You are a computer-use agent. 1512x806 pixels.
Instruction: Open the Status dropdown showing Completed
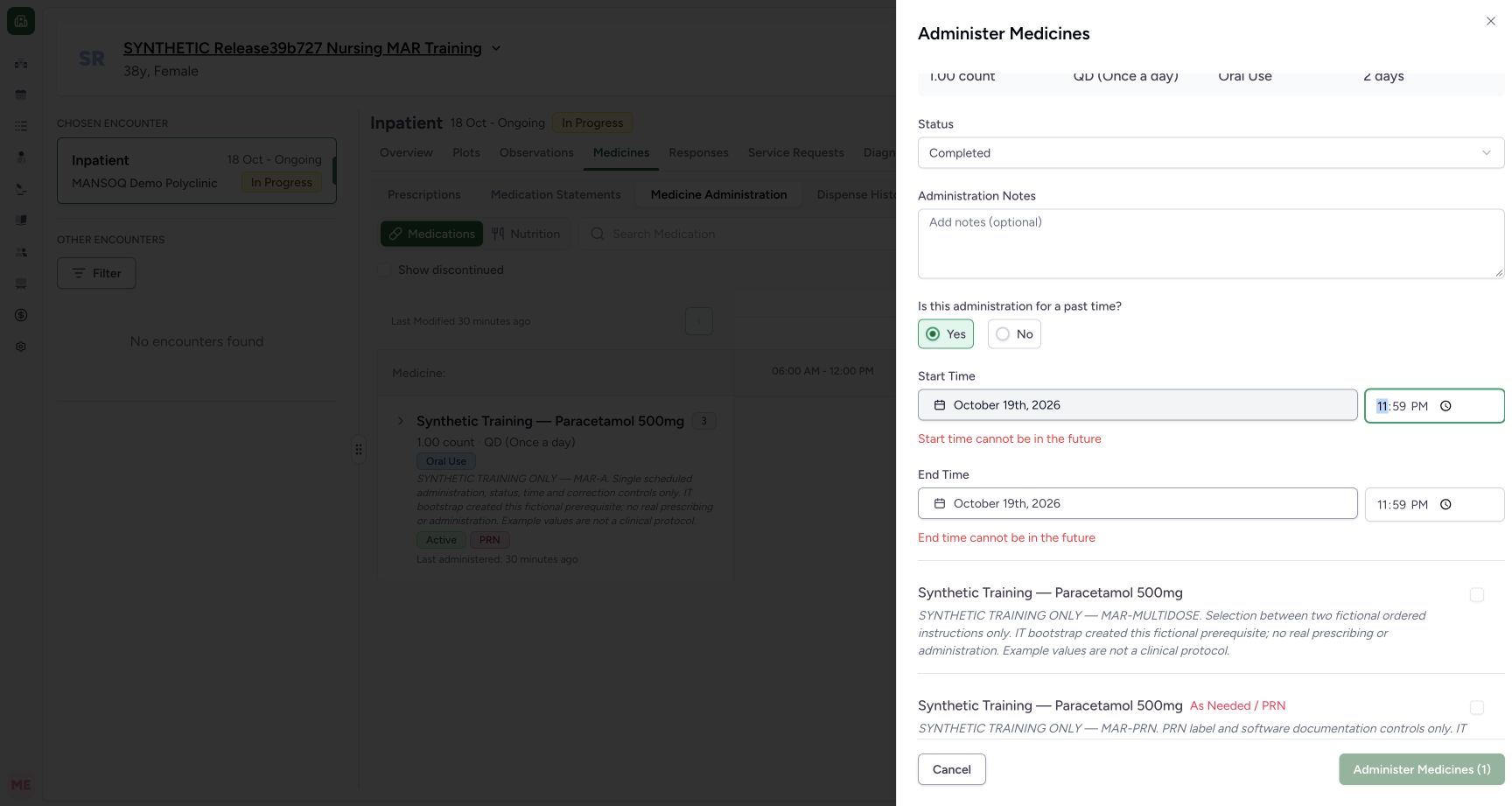tap(1211, 153)
